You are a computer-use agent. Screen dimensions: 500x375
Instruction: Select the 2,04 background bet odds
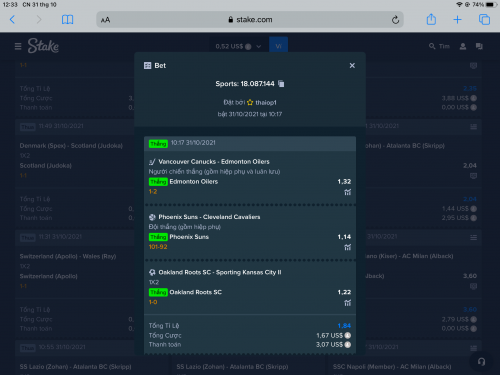point(470,166)
